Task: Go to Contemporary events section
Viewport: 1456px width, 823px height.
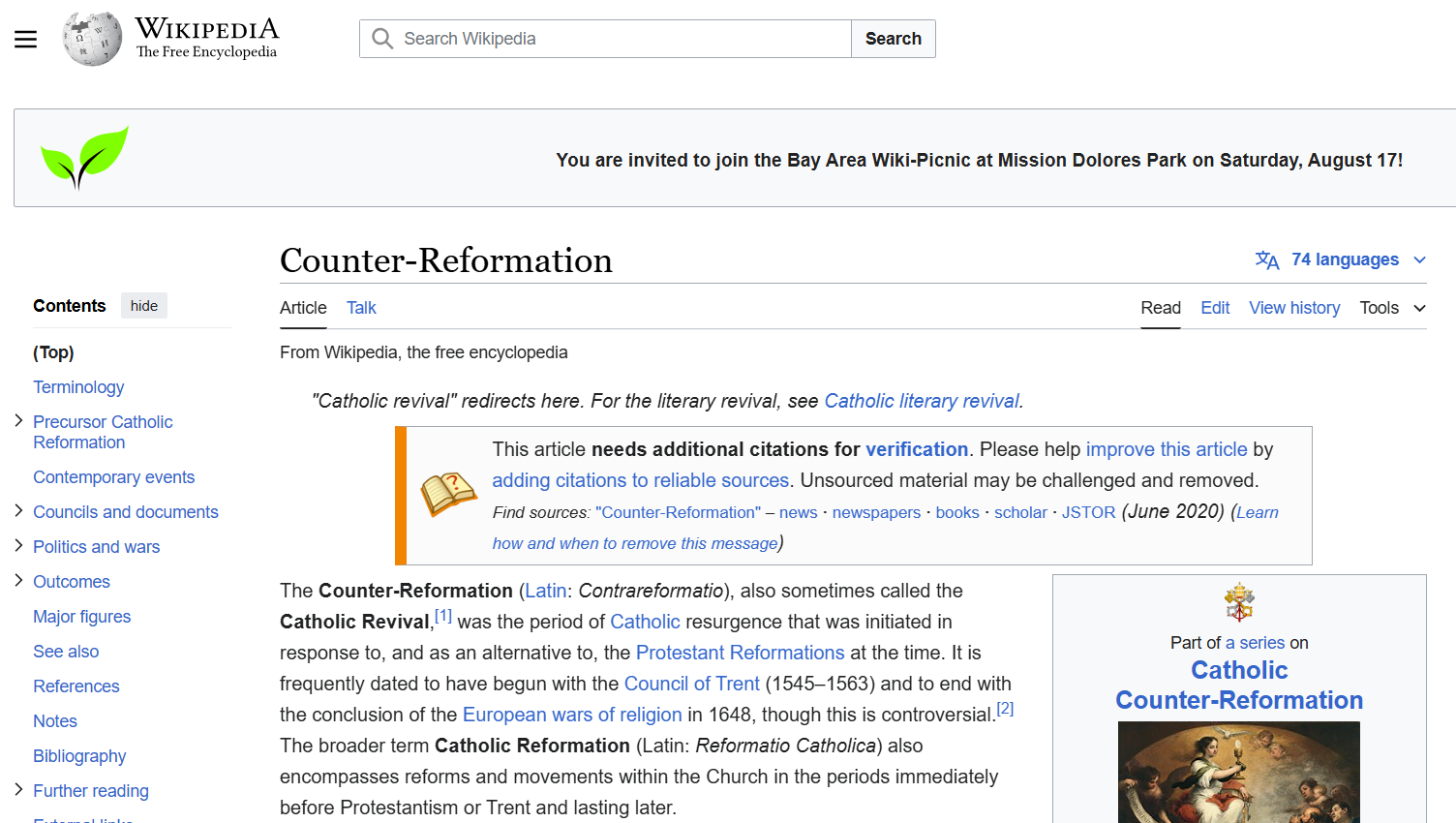Action: 113,477
